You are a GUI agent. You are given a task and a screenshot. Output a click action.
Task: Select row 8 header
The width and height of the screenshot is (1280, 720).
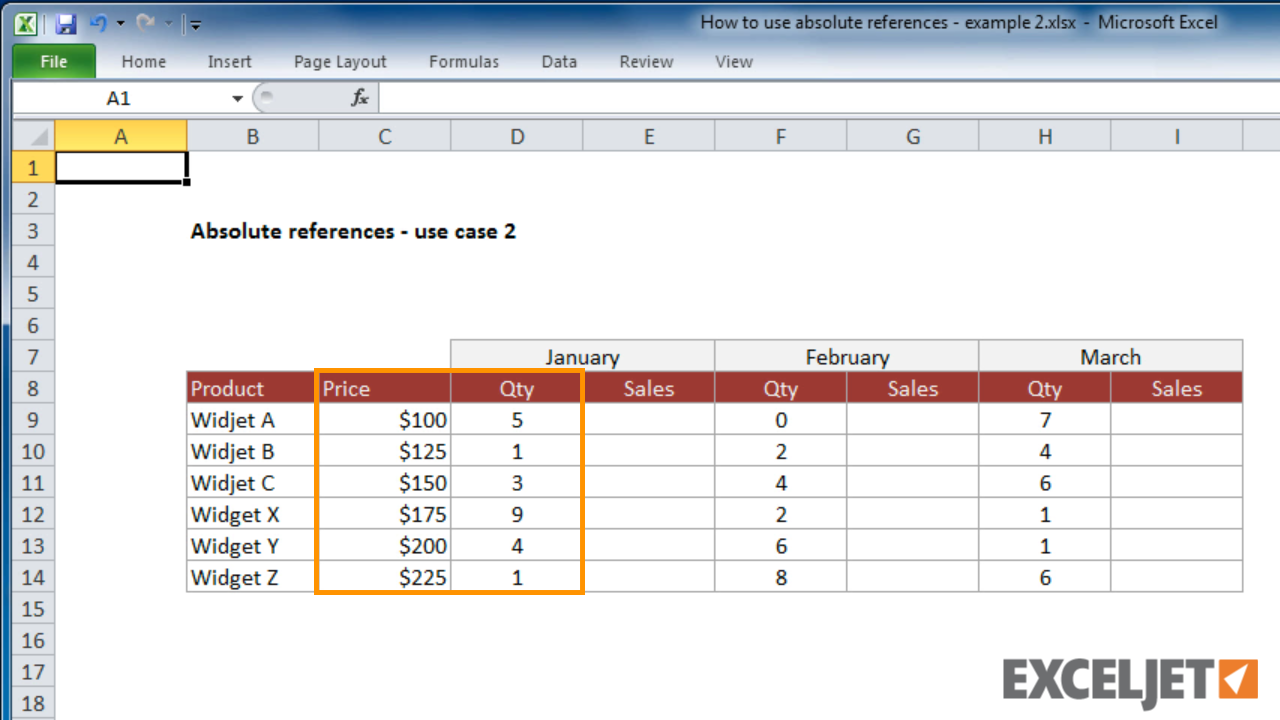coord(34,388)
